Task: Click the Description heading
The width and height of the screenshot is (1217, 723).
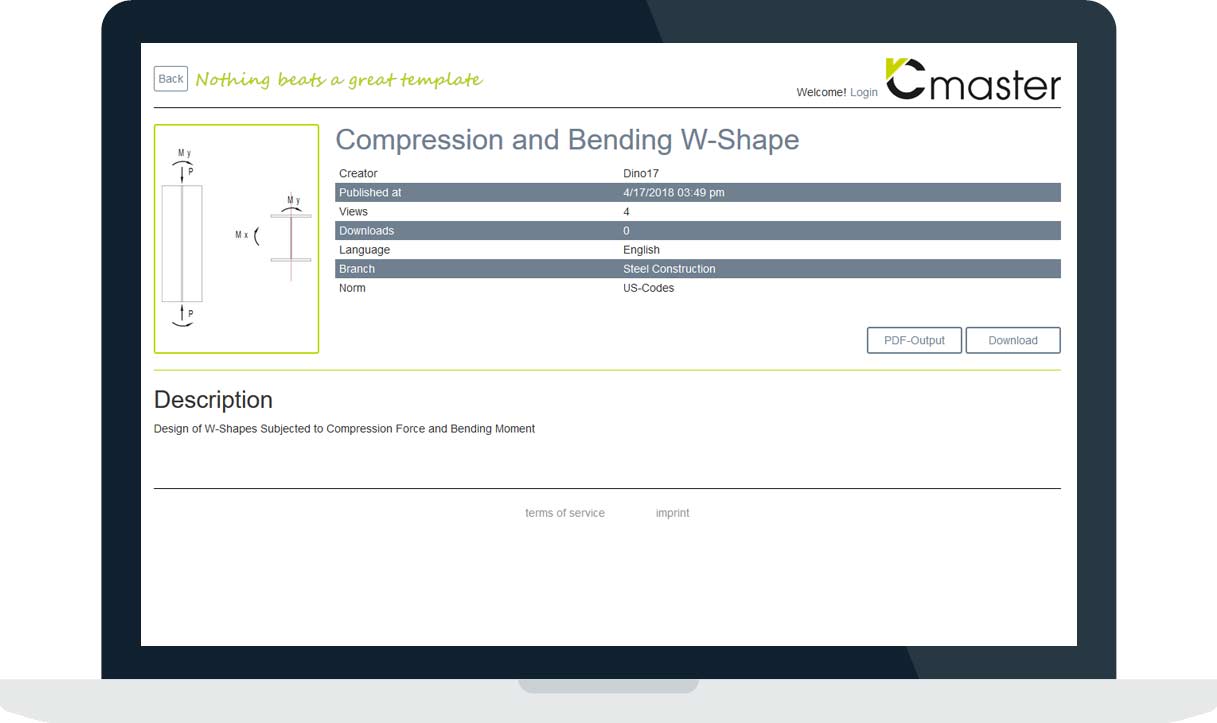Action: pos(213,400)
